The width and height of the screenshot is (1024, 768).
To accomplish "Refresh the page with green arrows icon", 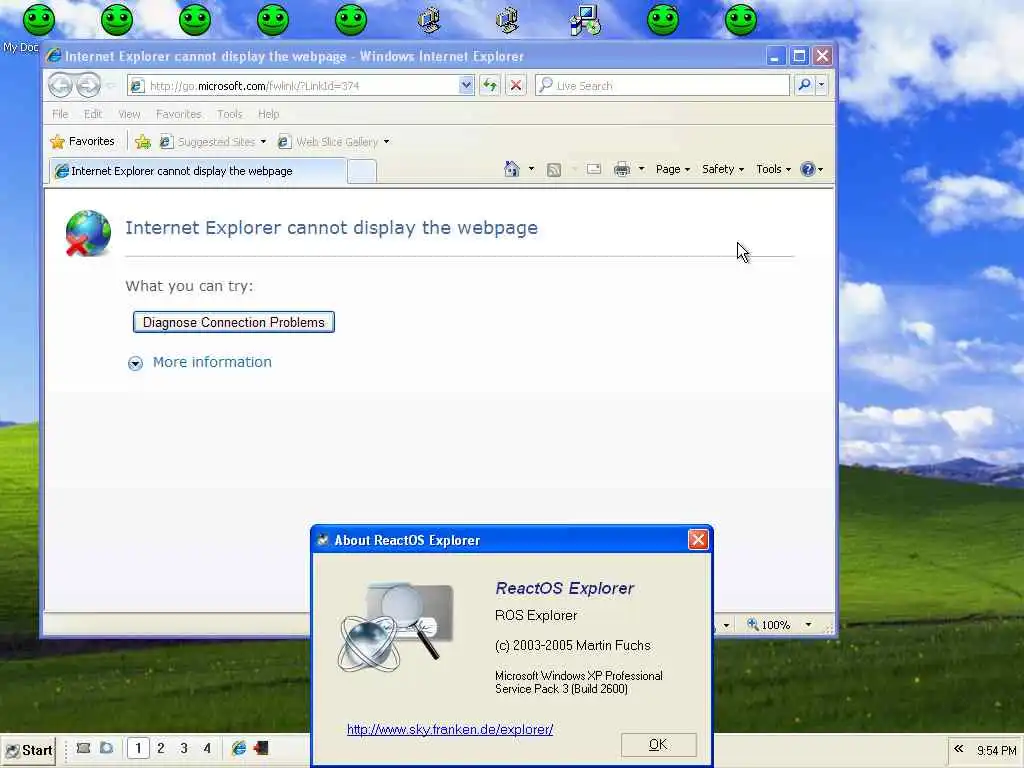I will (490, 85).
